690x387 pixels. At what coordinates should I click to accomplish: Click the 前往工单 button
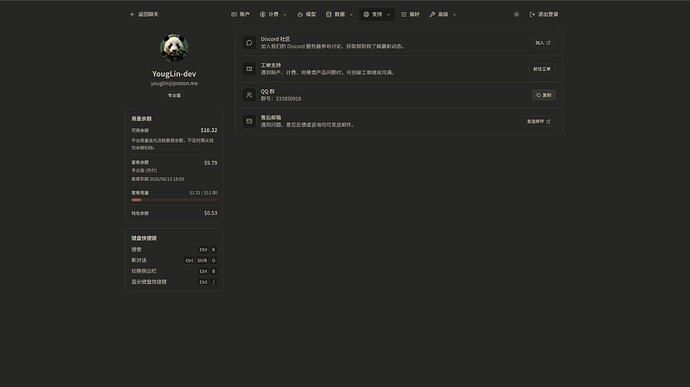coord(542,69)
